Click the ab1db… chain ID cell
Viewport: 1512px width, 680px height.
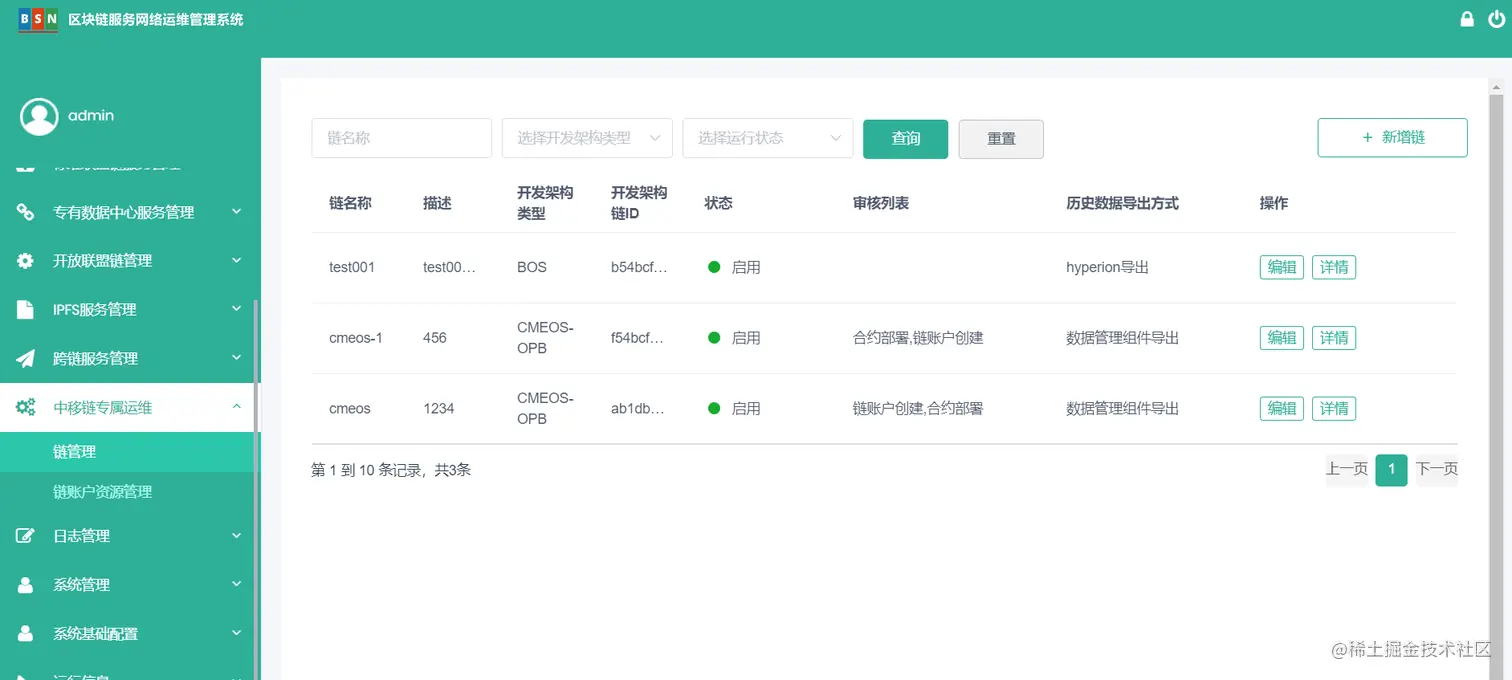[x=639, y=408]
